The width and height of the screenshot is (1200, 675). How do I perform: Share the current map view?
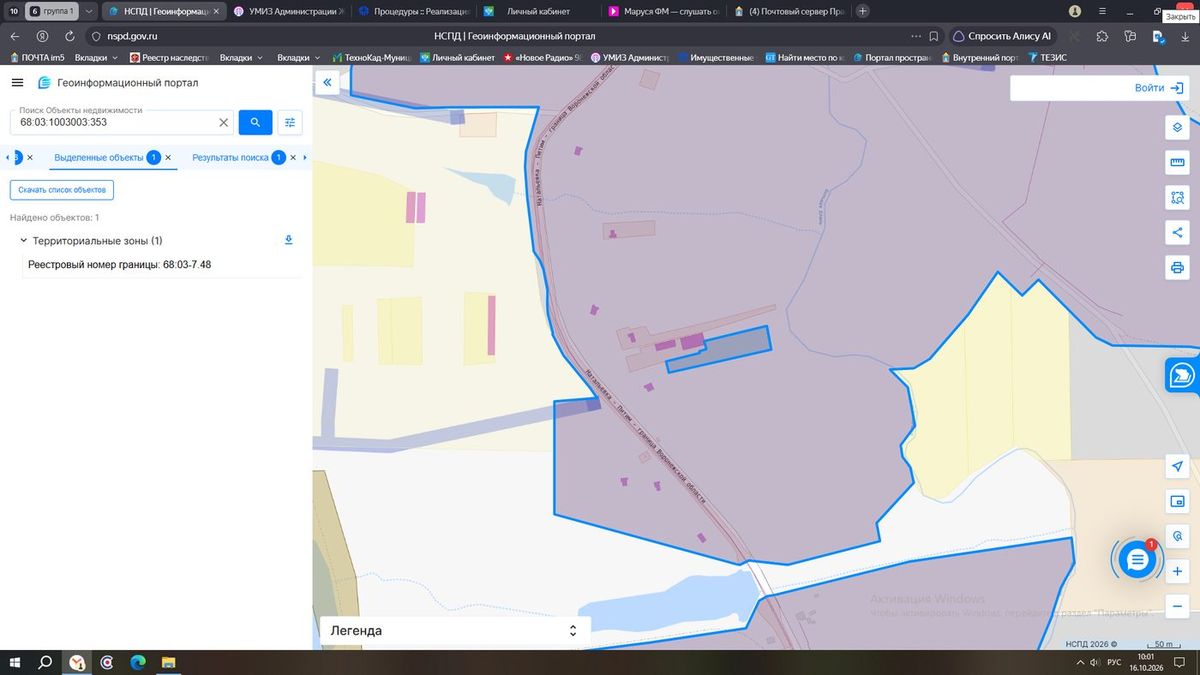pyautogui.click(x=1177, y=233)
